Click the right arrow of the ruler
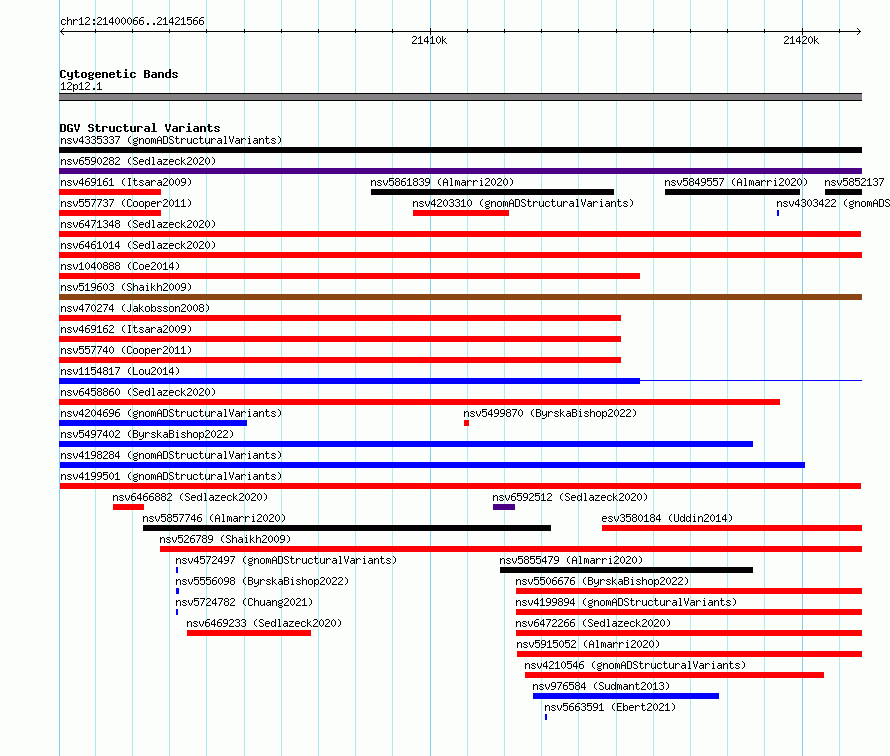Viewport: 890px width, 756px height. click(x=858, y=31)
